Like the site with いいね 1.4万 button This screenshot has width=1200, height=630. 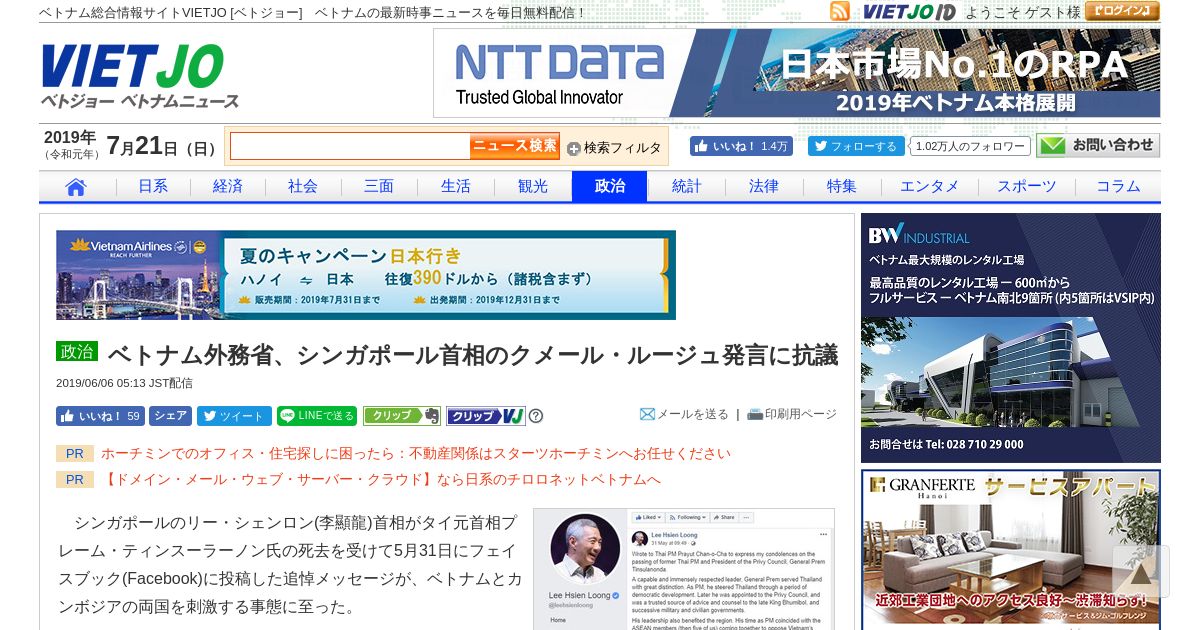[x=741, y=146]
